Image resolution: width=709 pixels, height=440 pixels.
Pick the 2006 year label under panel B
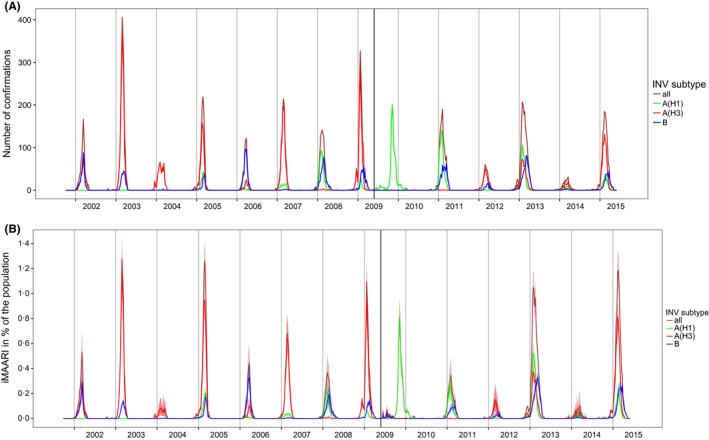tap(260, 435)
